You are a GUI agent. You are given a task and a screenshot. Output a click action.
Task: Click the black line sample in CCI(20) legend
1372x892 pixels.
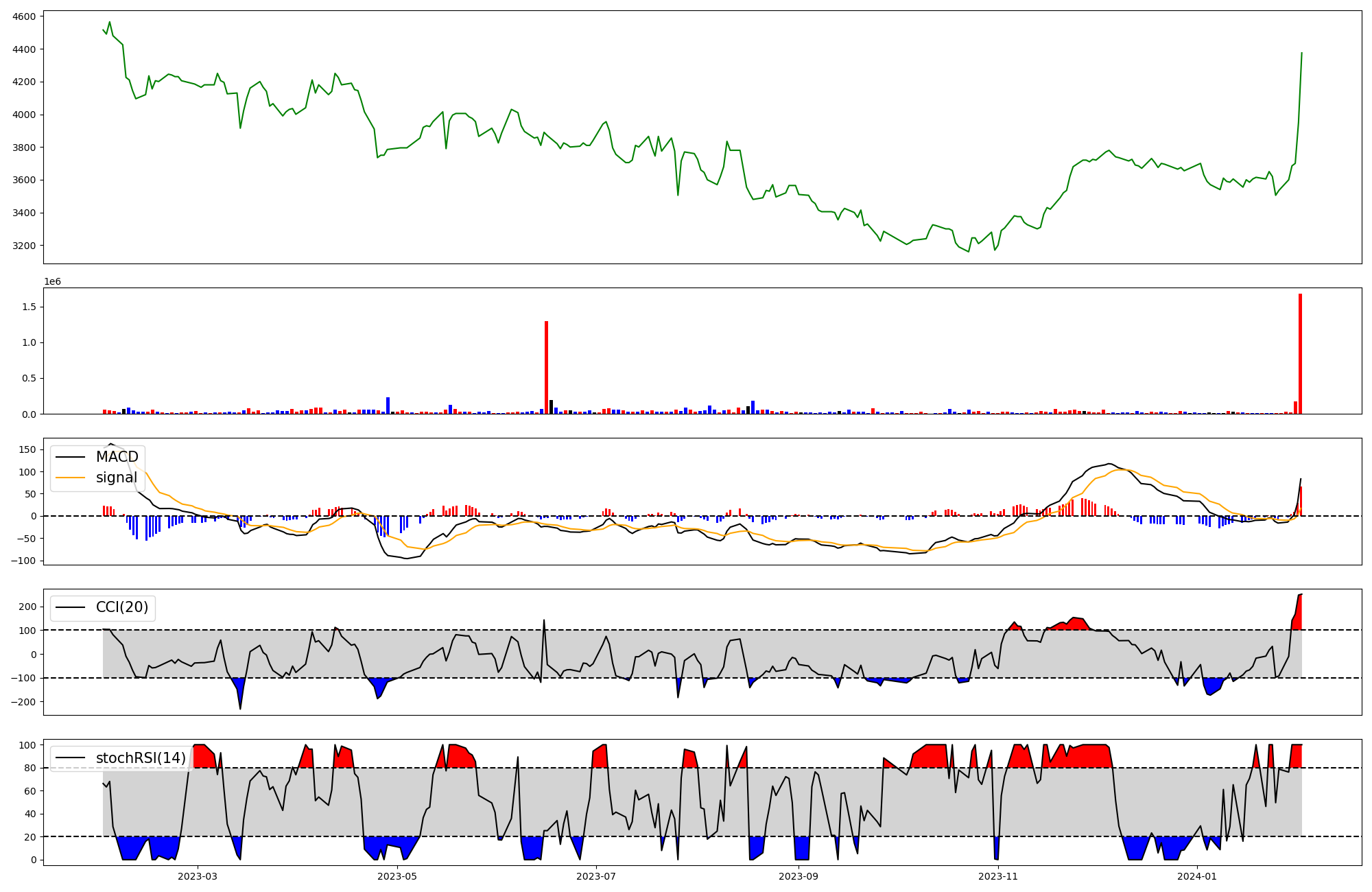[70, 607]
